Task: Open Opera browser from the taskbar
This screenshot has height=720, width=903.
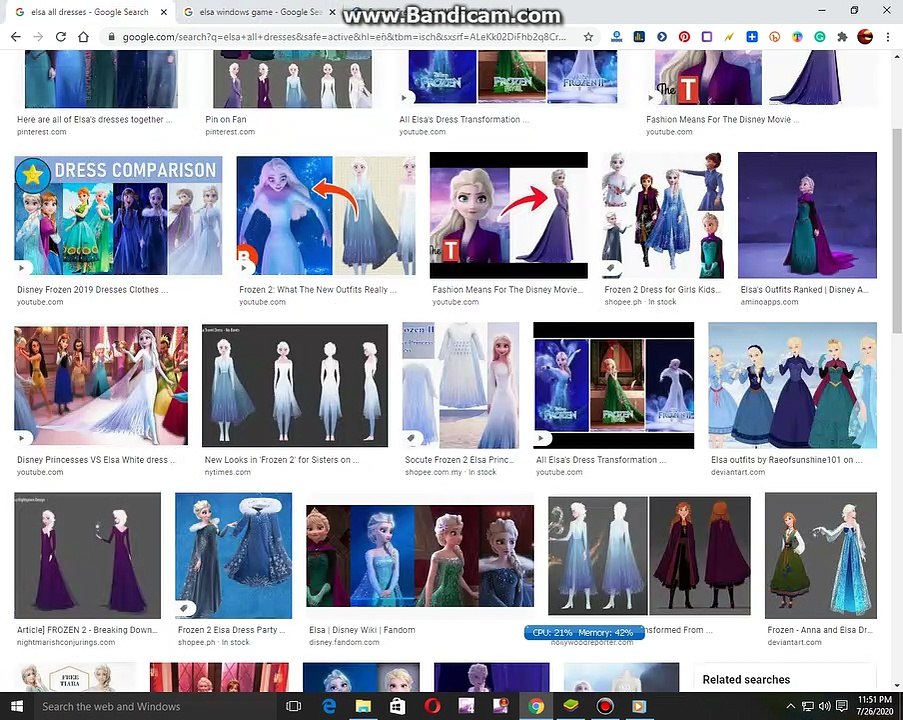Action: 432,706
